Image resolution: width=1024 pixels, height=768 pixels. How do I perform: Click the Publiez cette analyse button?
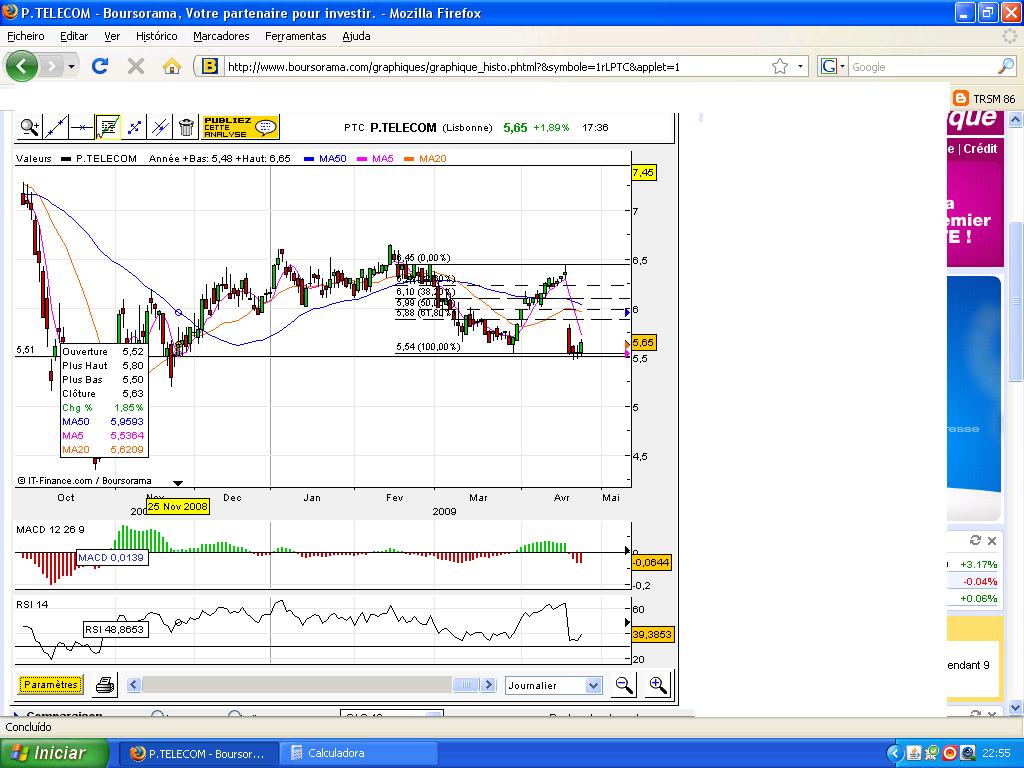(x=240, y=127)
